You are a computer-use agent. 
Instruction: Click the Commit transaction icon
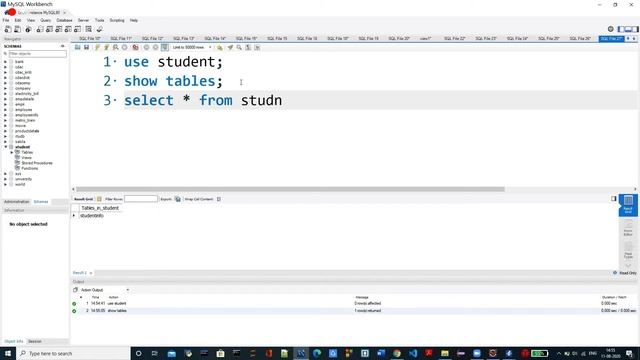(x=146, y=47)
